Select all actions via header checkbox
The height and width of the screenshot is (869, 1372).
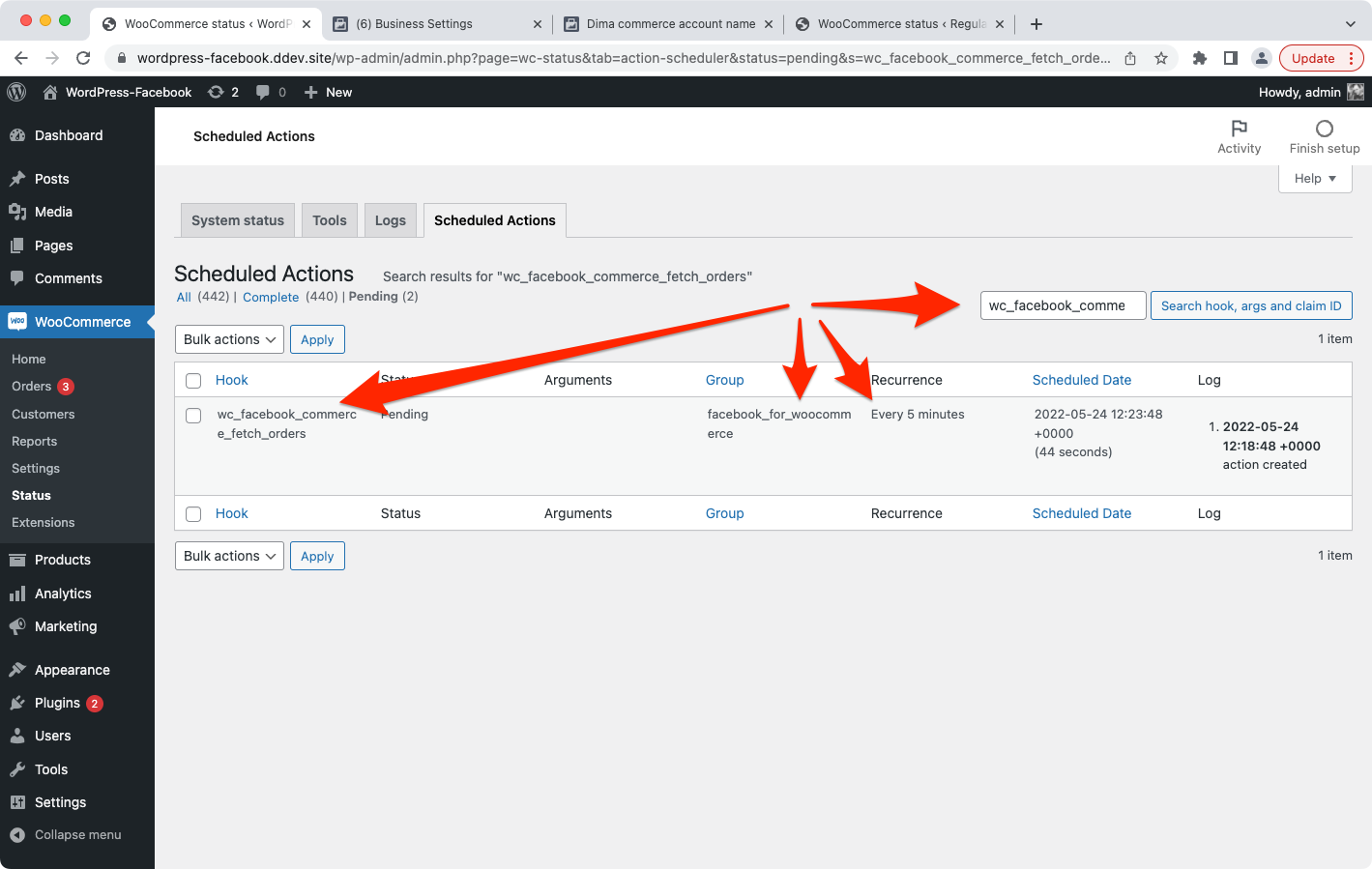click(x=193, y=380)
